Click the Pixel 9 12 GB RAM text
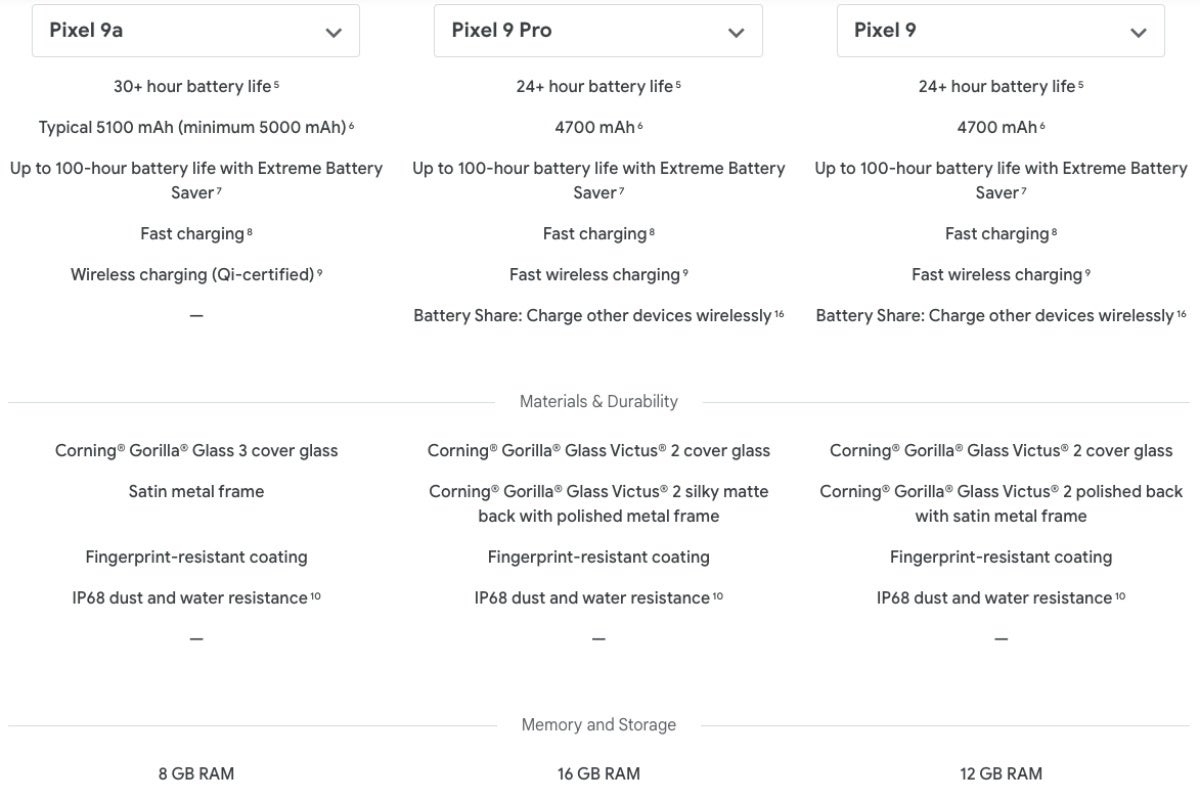 click(x=1000, y=773)
